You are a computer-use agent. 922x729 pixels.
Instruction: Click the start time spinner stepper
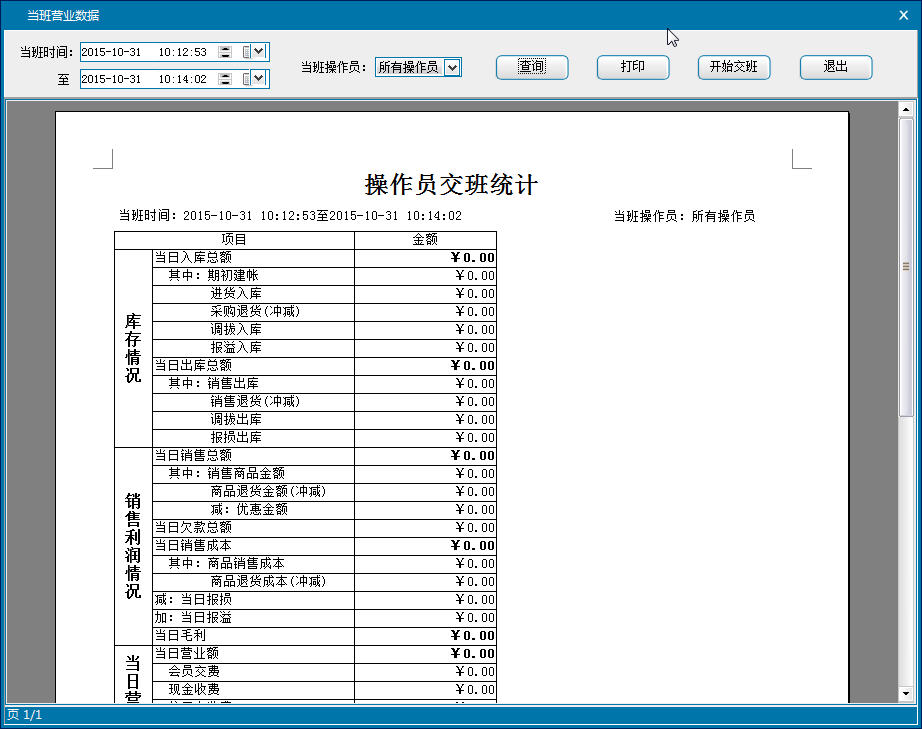point(225,52)
